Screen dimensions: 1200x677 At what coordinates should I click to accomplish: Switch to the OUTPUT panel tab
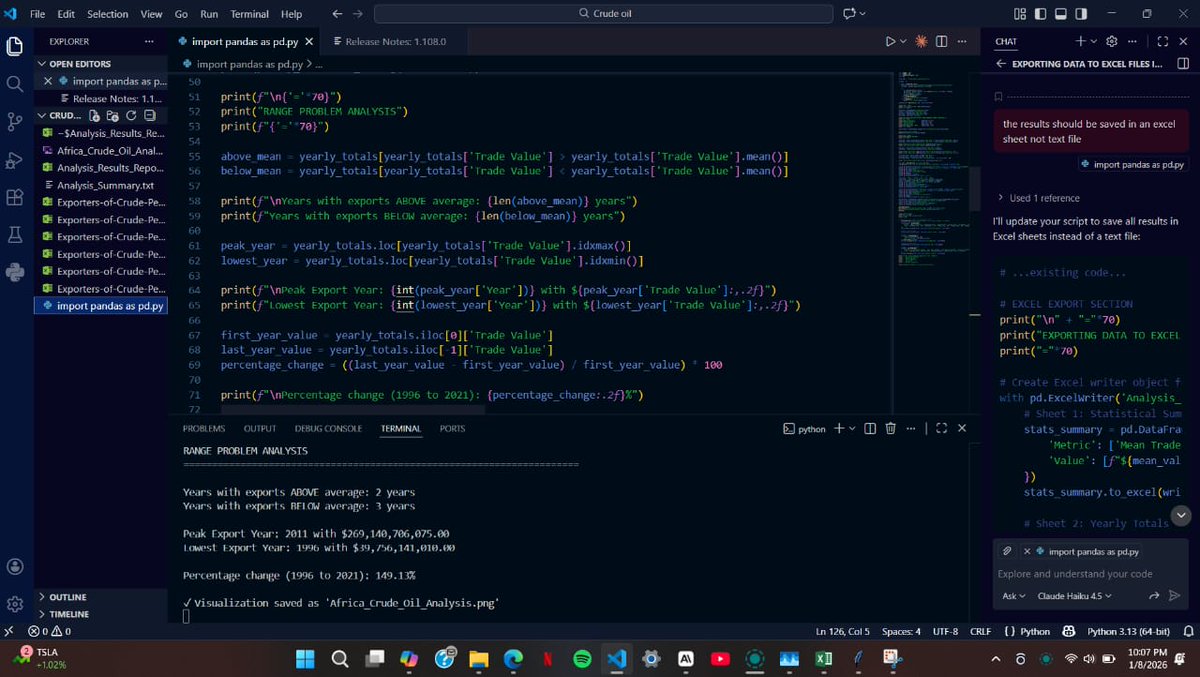pyautogui.click(x=260, y=428)
